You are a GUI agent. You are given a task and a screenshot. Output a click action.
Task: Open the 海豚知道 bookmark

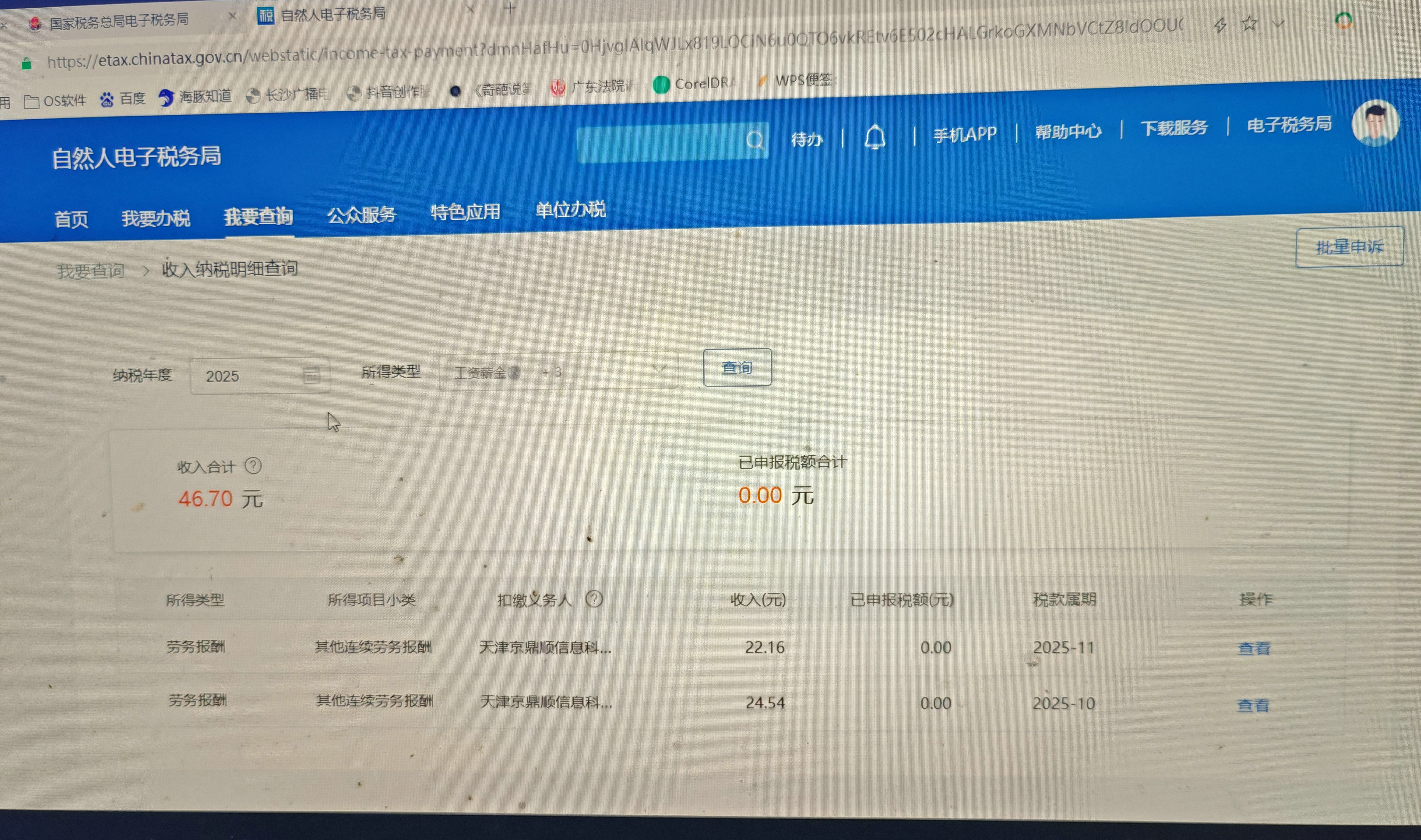pyautogui.click(x=195, y=97)
